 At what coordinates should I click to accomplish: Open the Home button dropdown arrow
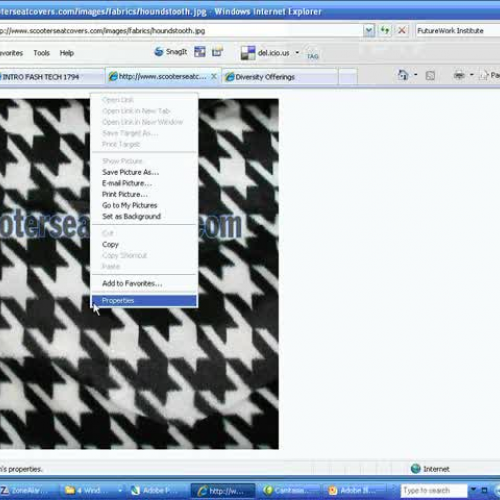pos(416,75)
